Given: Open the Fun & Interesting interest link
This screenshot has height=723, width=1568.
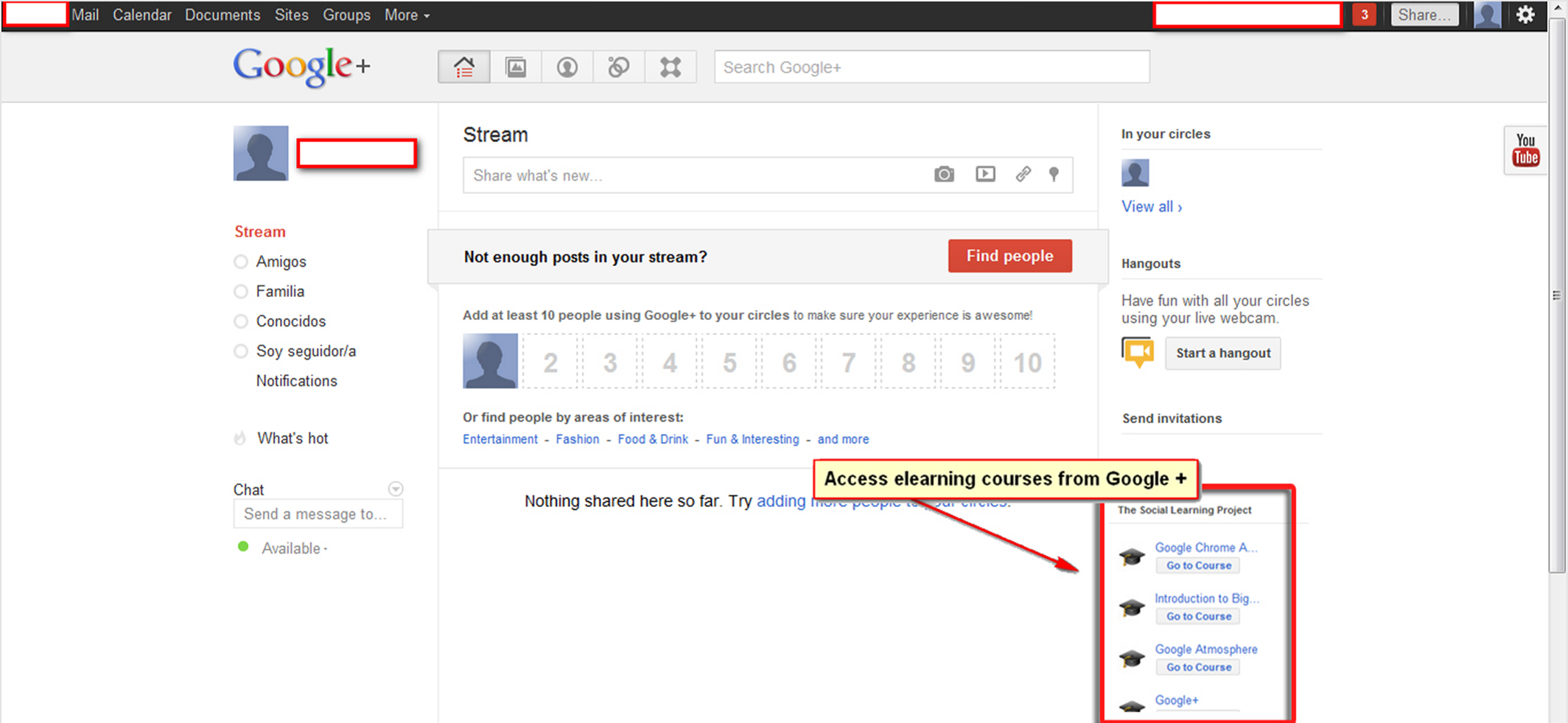Looking at the screenshot, I should pos(752,439).
